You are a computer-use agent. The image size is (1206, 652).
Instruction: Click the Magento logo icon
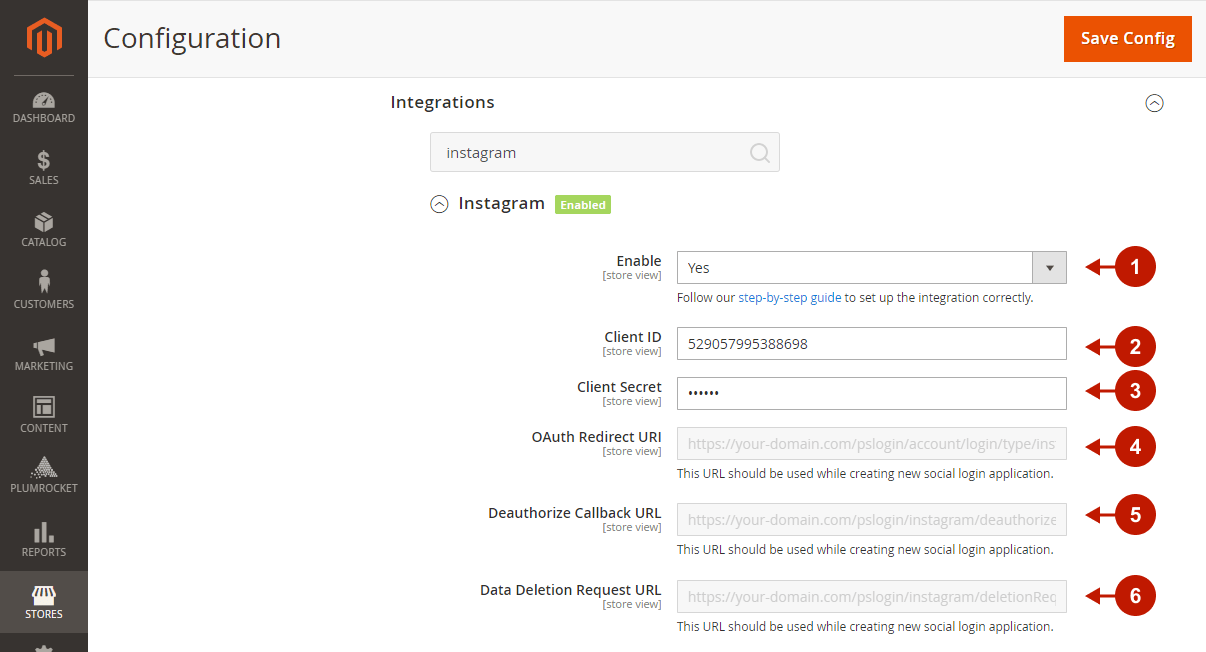pyautogui.click(x=43, y=38)
